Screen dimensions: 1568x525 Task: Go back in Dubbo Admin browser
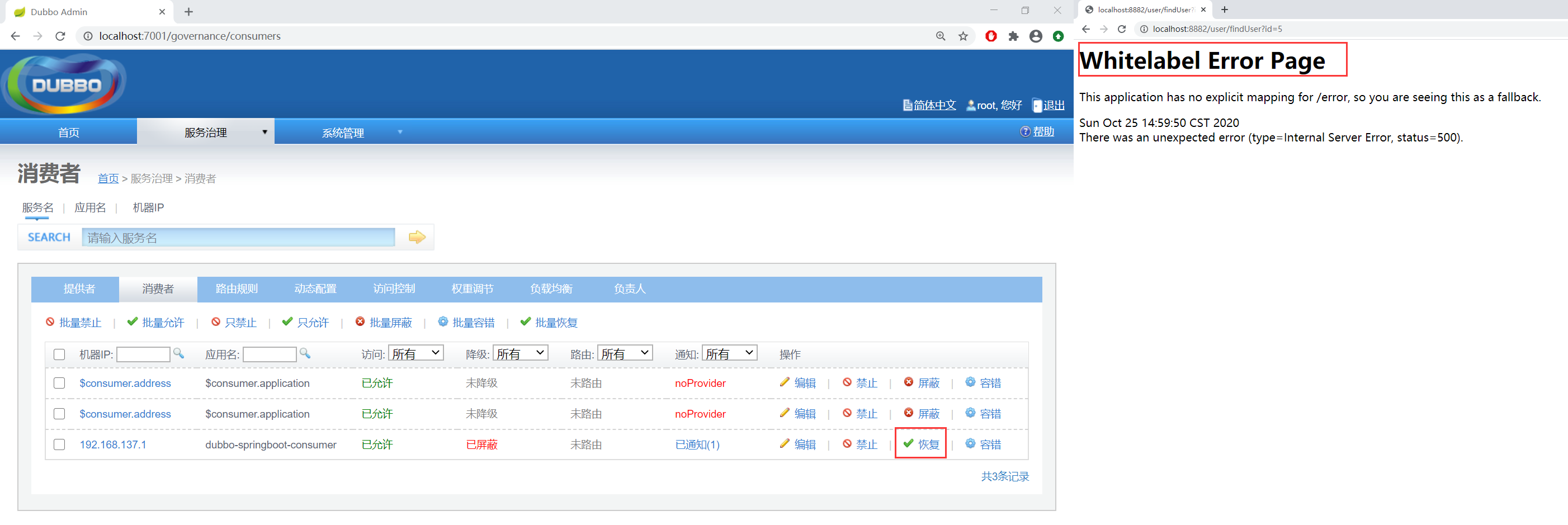(x=16, y=36)
